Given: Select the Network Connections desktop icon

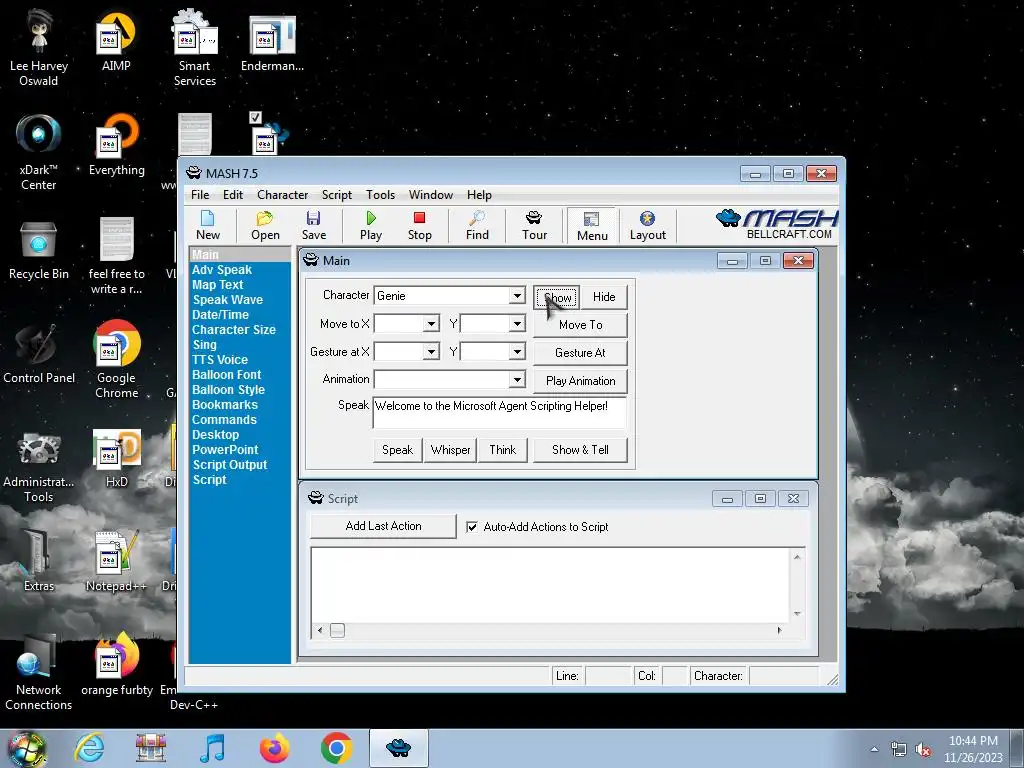Looking at the screenshot, I should point(39,673).
